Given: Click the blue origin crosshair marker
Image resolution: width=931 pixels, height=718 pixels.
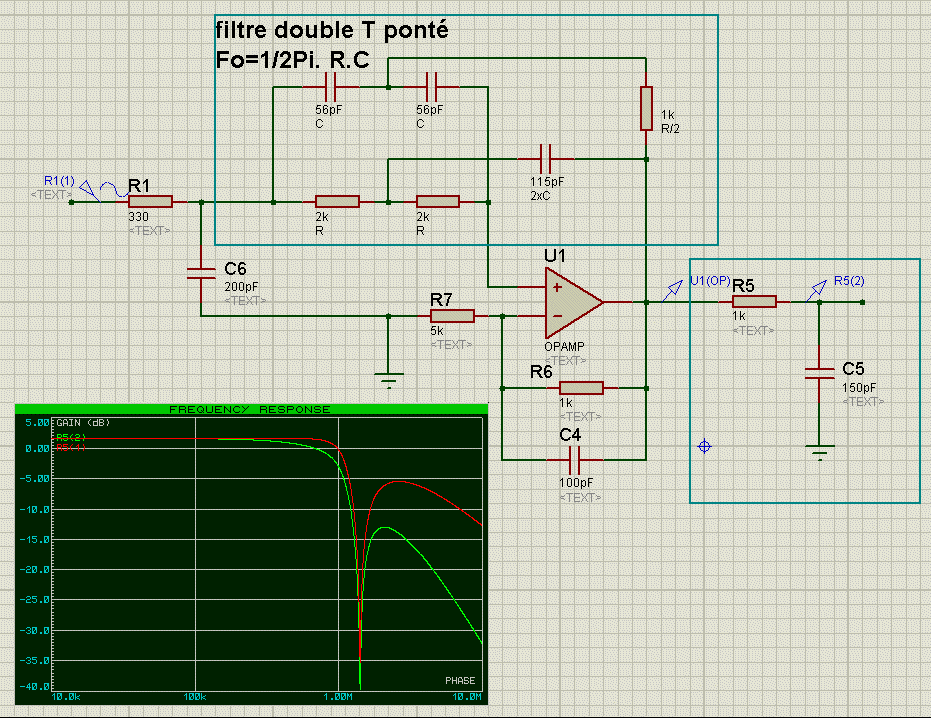Looking at the screenshot, I should click(x=704, y=446).
